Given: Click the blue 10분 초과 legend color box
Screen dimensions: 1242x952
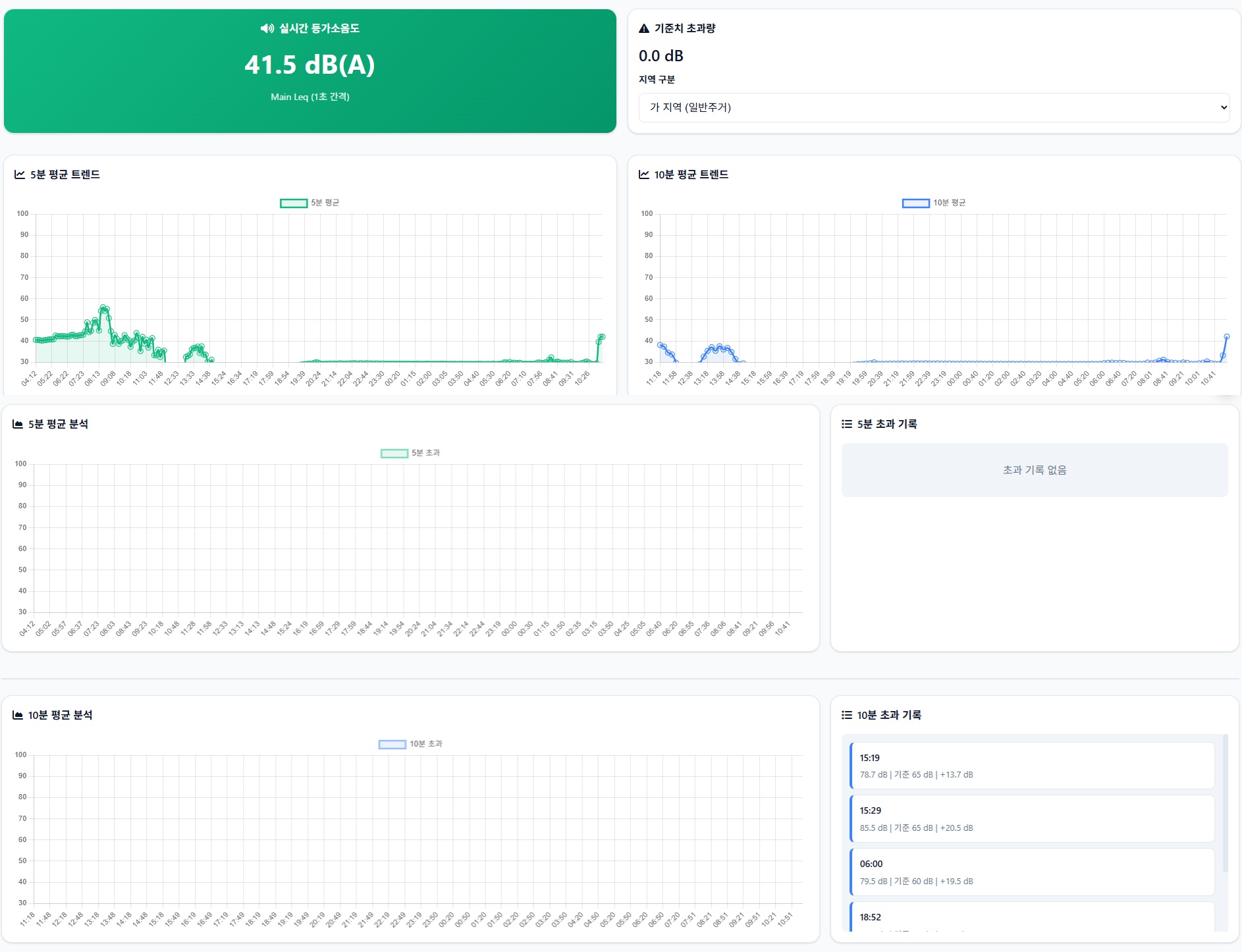Looking at the screenshot, I should click(x=392, y=744).
